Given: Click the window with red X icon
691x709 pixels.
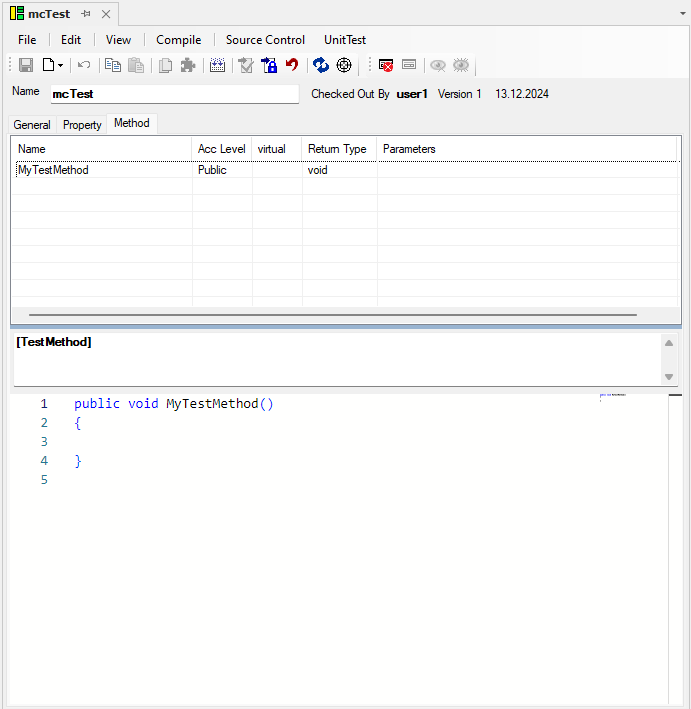Looking at the screenshot, I should coord(386,65).
